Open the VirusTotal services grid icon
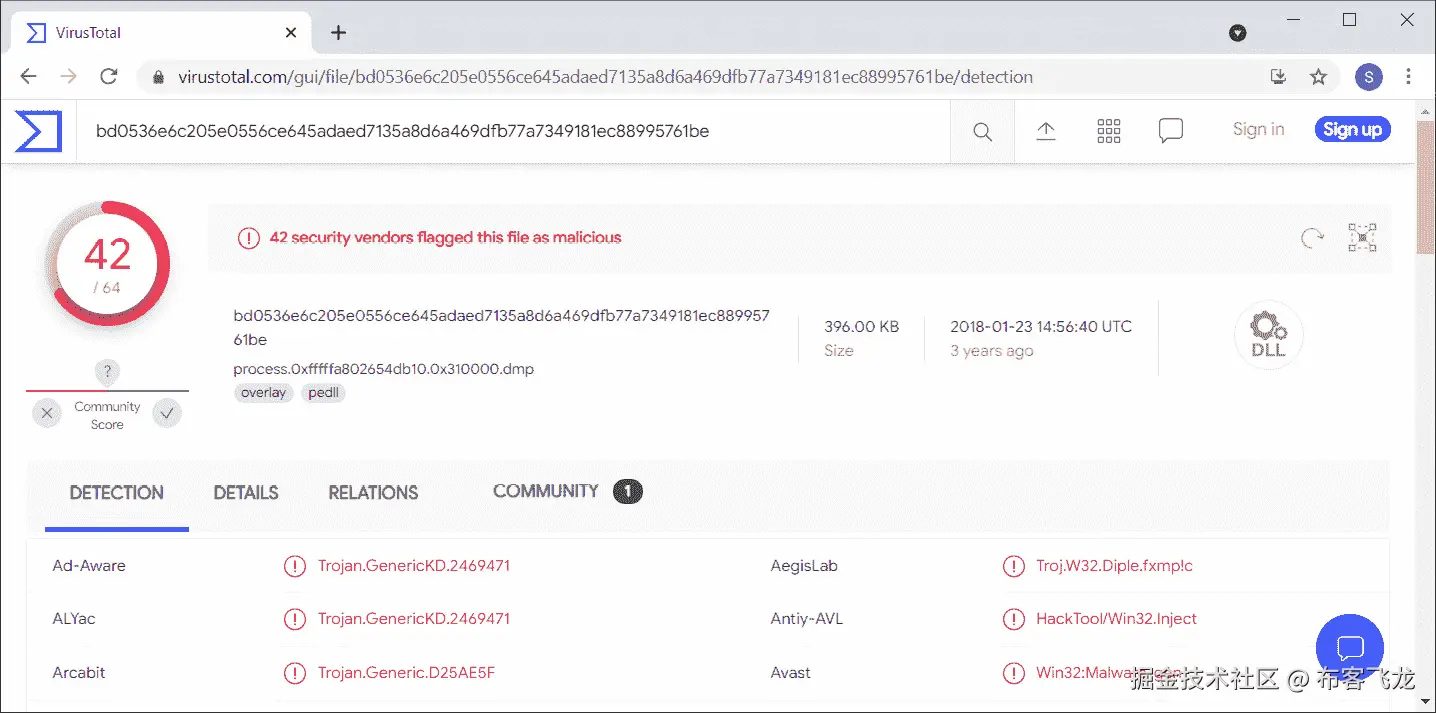This screenshot has height=713, width=1436. (x=1108, y=130)
